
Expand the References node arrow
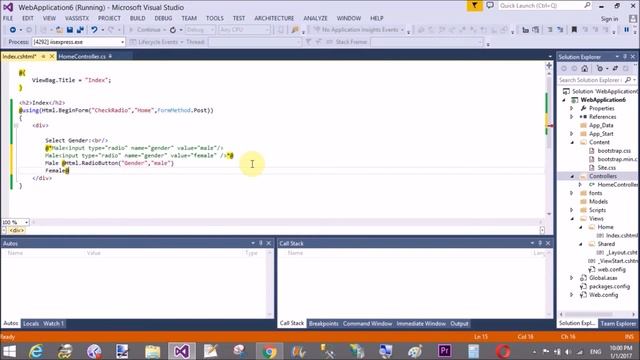coord(572,117)
